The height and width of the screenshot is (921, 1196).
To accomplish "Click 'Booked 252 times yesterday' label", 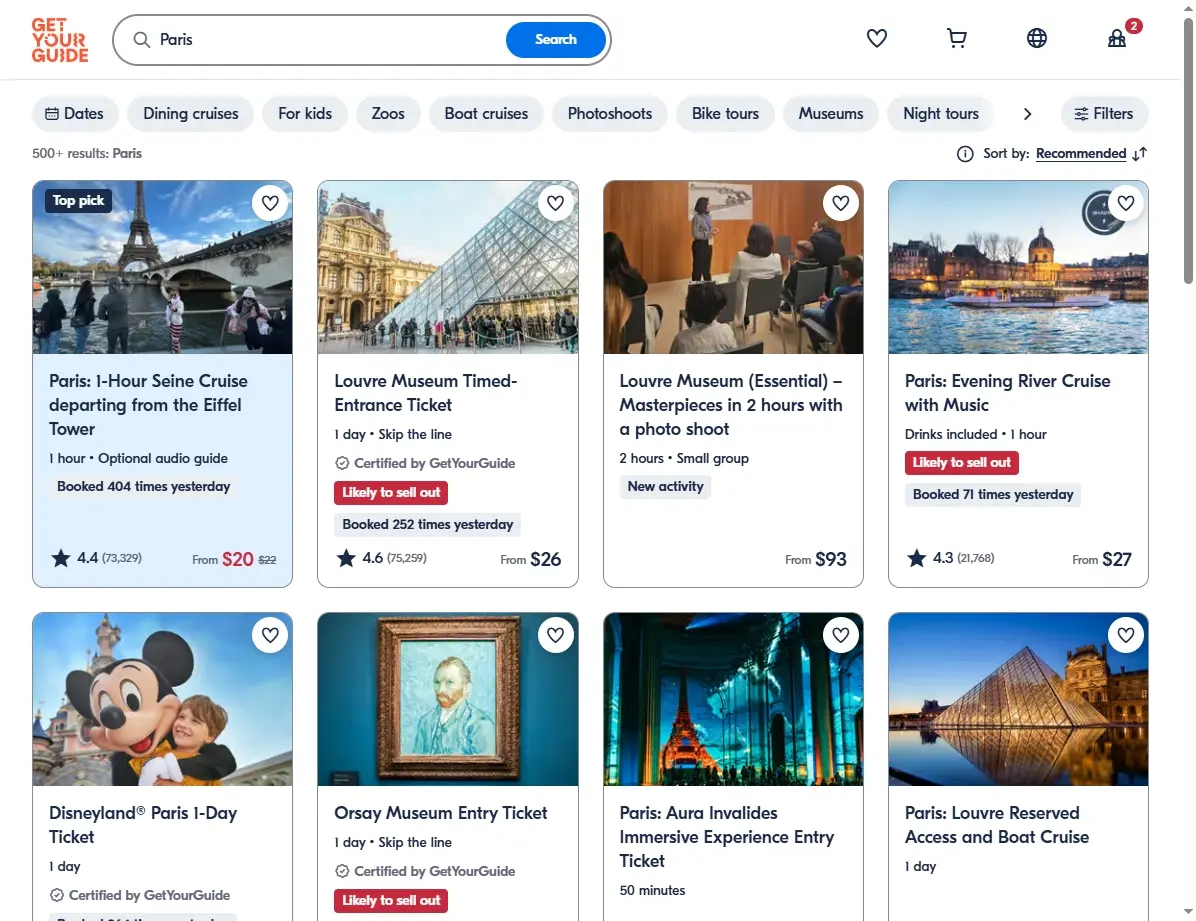I will coord(428,524).
